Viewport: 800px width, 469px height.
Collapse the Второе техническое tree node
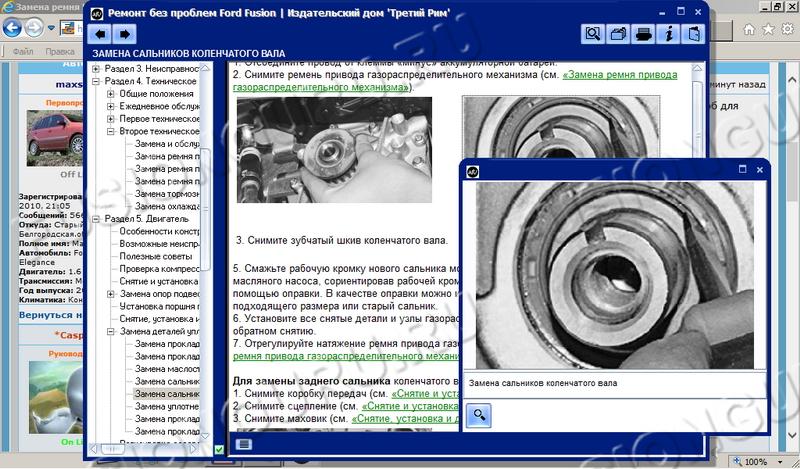pos(111,132)
